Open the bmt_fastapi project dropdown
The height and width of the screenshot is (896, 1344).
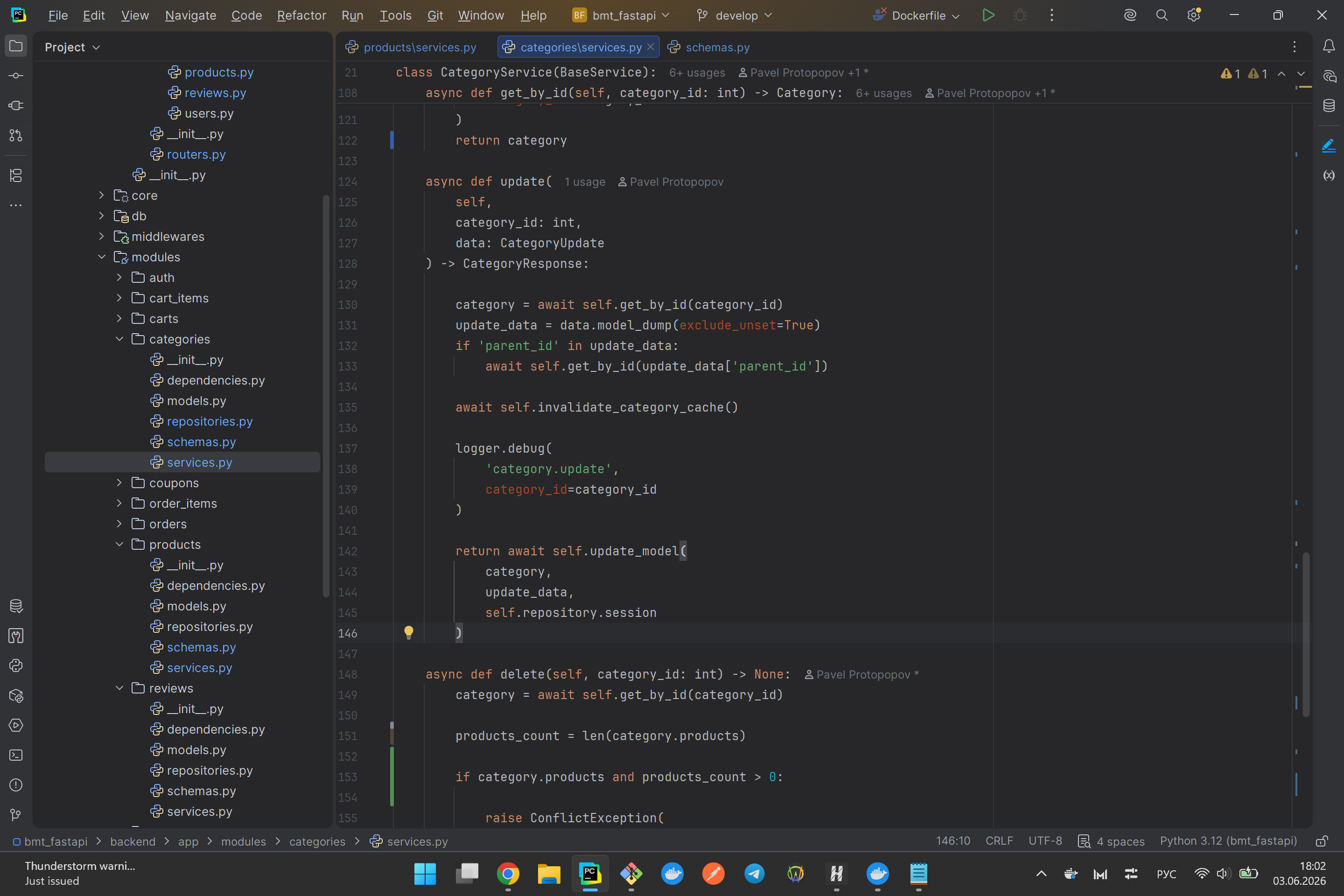tap(621, 15)
